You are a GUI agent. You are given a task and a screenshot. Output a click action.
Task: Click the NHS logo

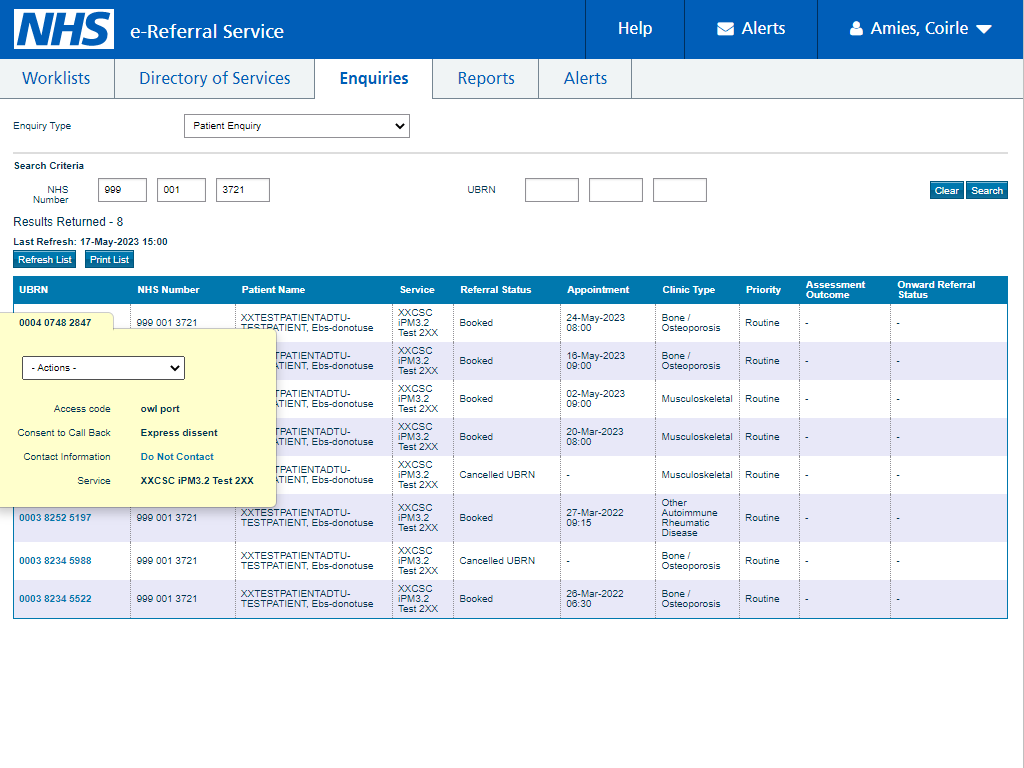[x=64, y=29]
